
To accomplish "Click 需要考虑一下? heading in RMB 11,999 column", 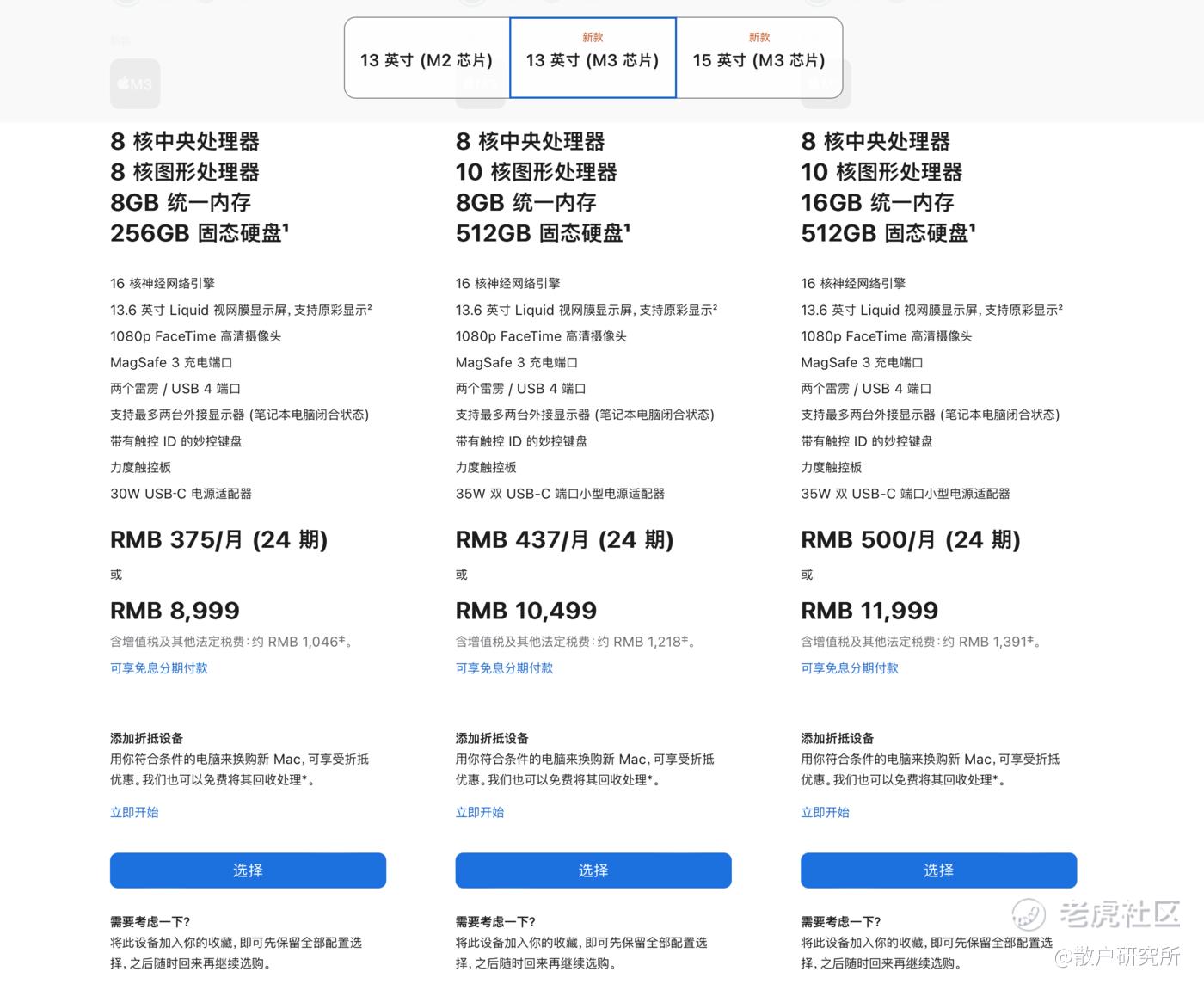I will click(x=840, y=921).
